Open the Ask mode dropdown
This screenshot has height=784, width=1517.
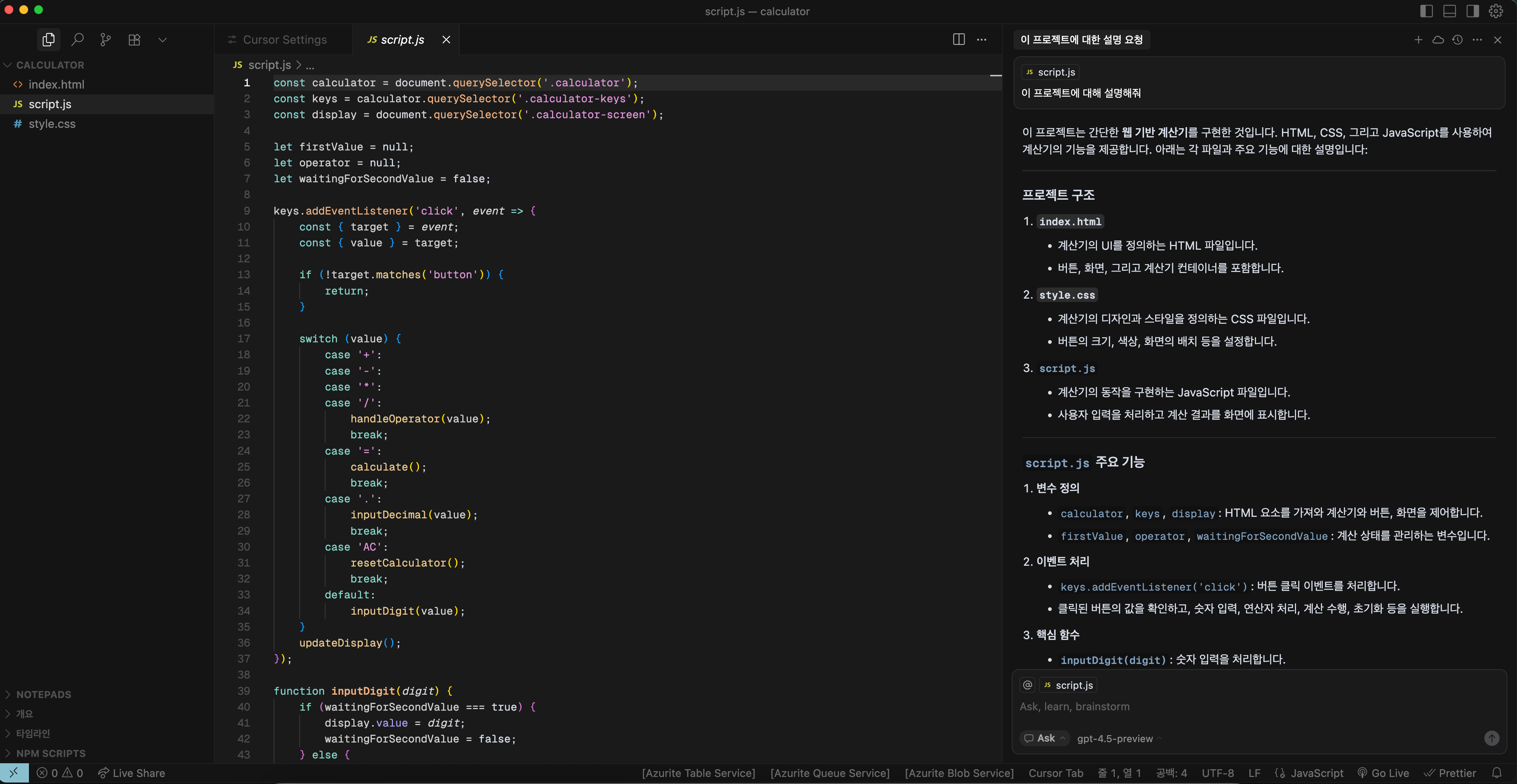coord(1045,738)
